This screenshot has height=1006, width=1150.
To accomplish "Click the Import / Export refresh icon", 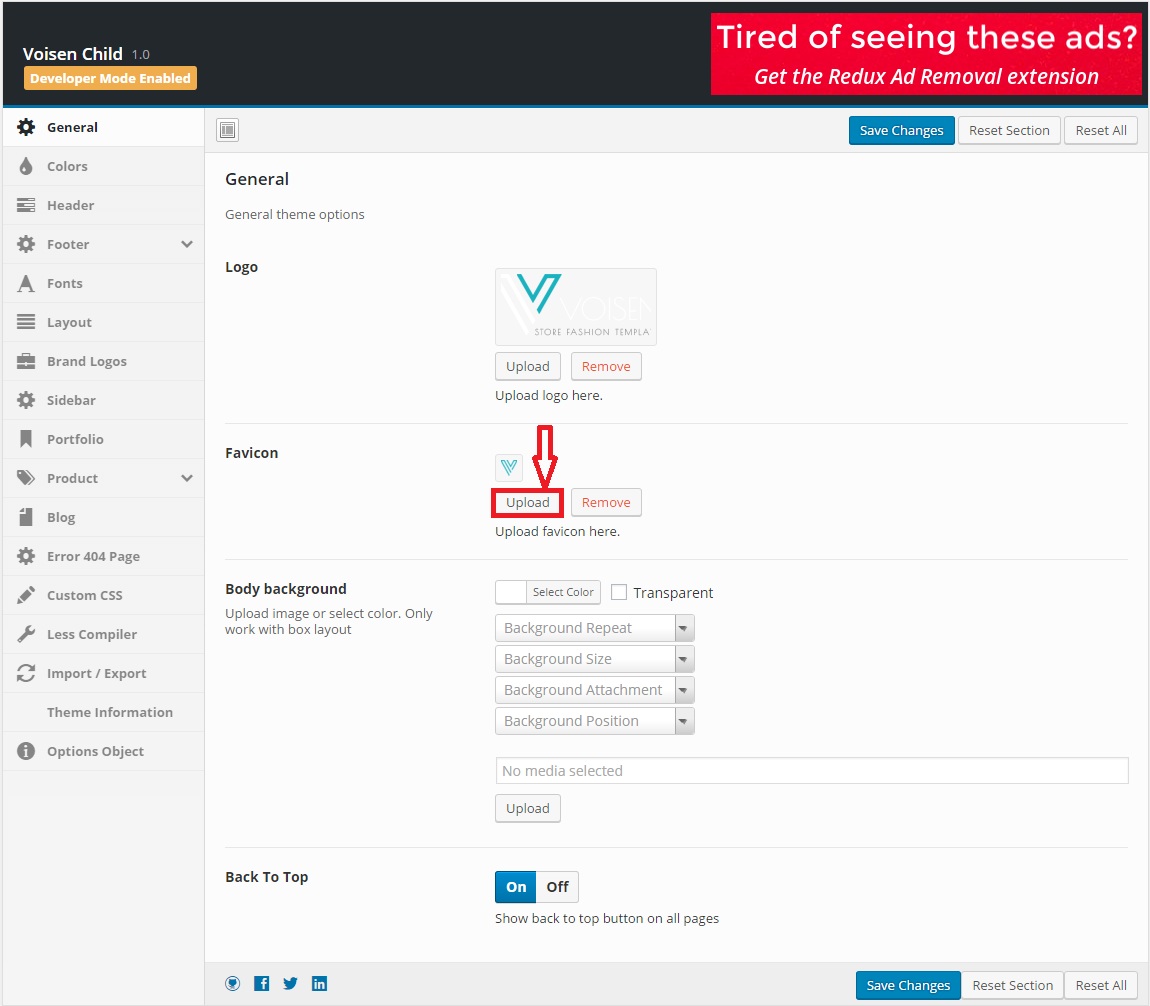I will (26, 673).
